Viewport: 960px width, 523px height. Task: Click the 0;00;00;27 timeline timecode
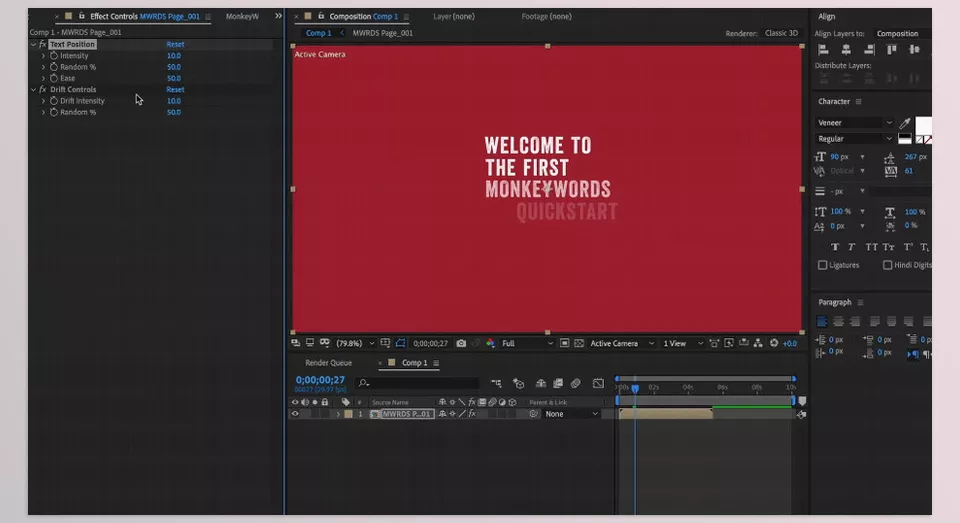(x=320, y=380)
